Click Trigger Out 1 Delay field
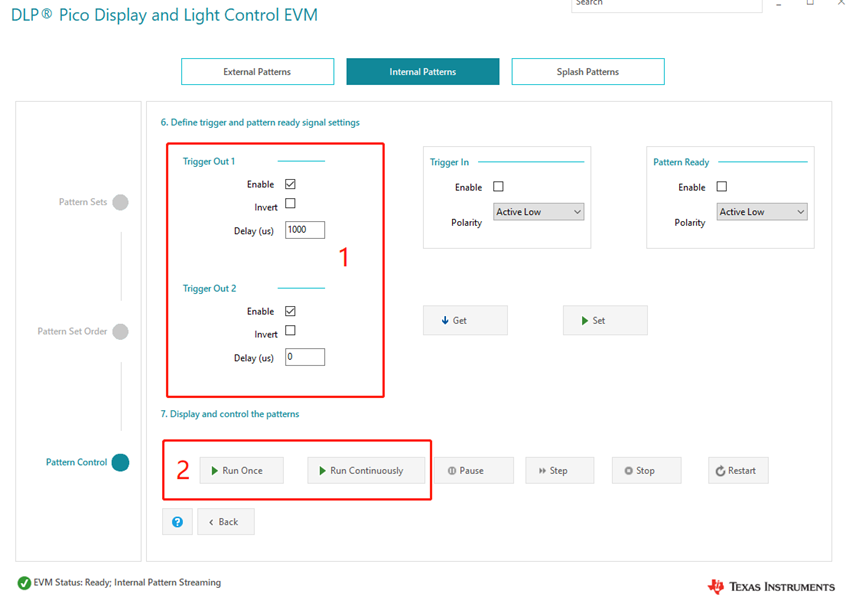 click(305, 230)
